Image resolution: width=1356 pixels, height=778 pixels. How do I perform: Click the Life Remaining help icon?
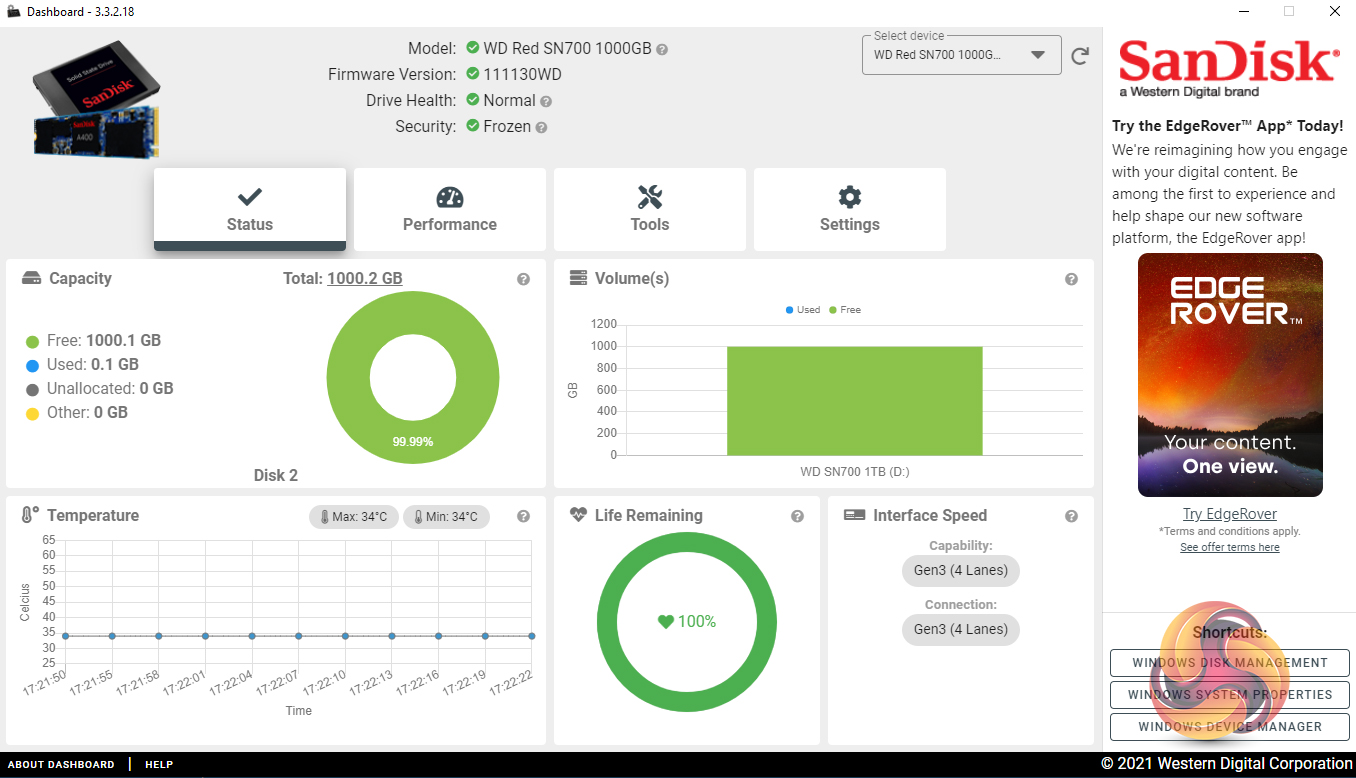797,517
